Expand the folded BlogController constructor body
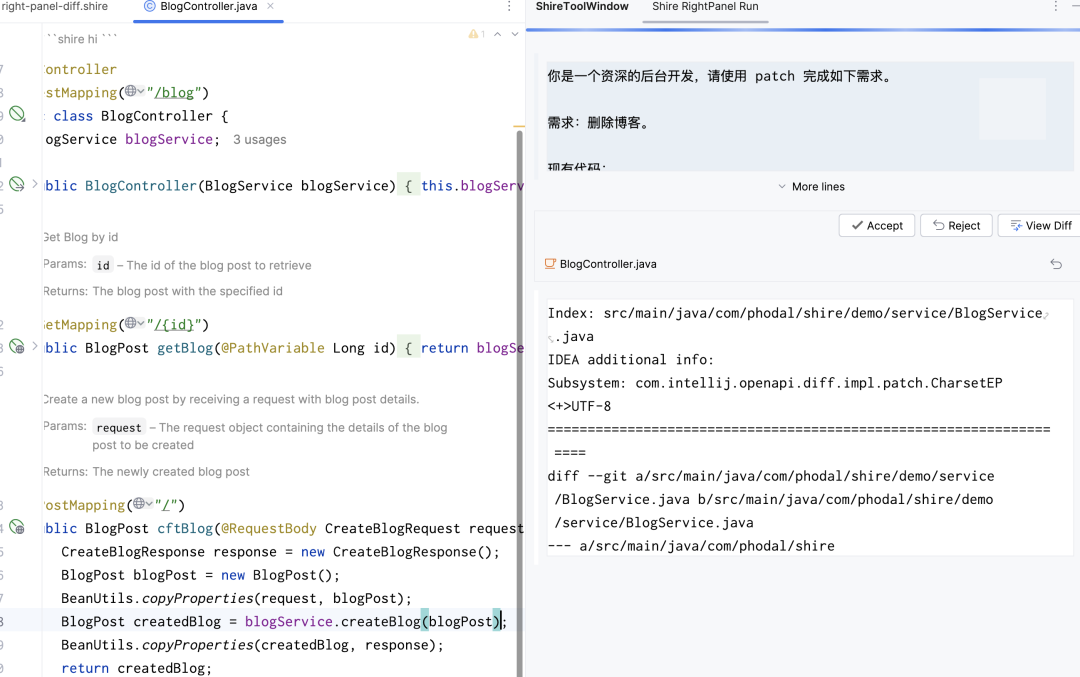The image size is (1080, 677). pyautogui.click(x=35, y=185)
